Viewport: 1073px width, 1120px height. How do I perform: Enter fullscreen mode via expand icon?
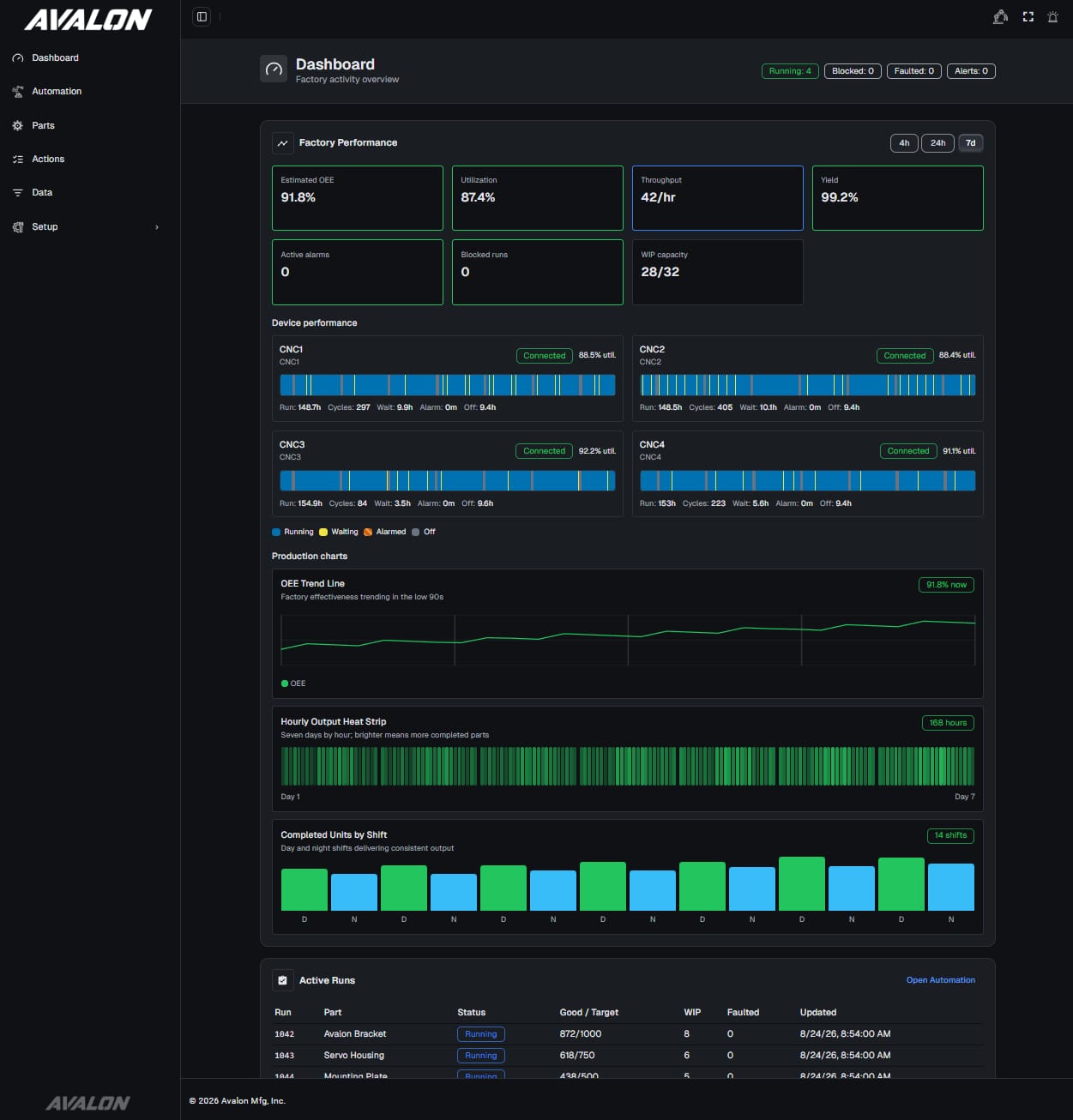1028,16
